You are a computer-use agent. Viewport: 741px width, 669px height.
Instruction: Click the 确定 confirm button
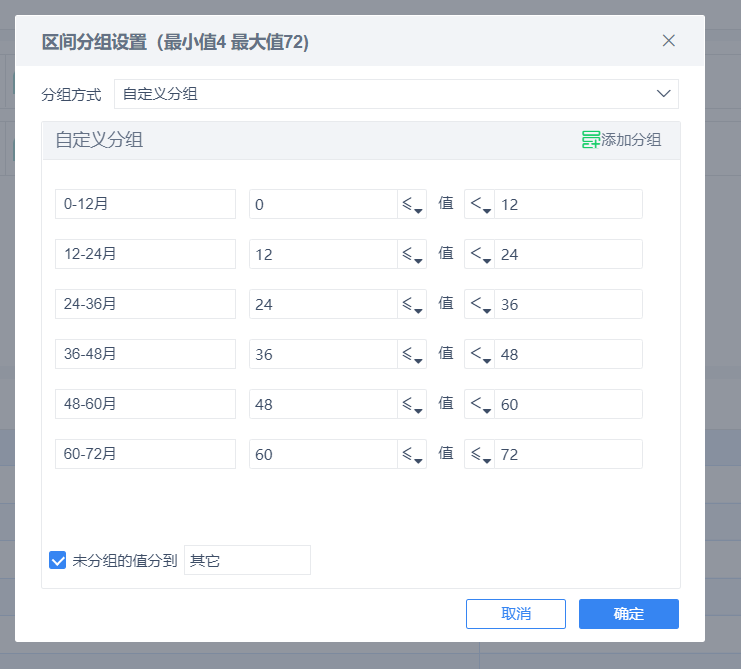pos(629,614)
